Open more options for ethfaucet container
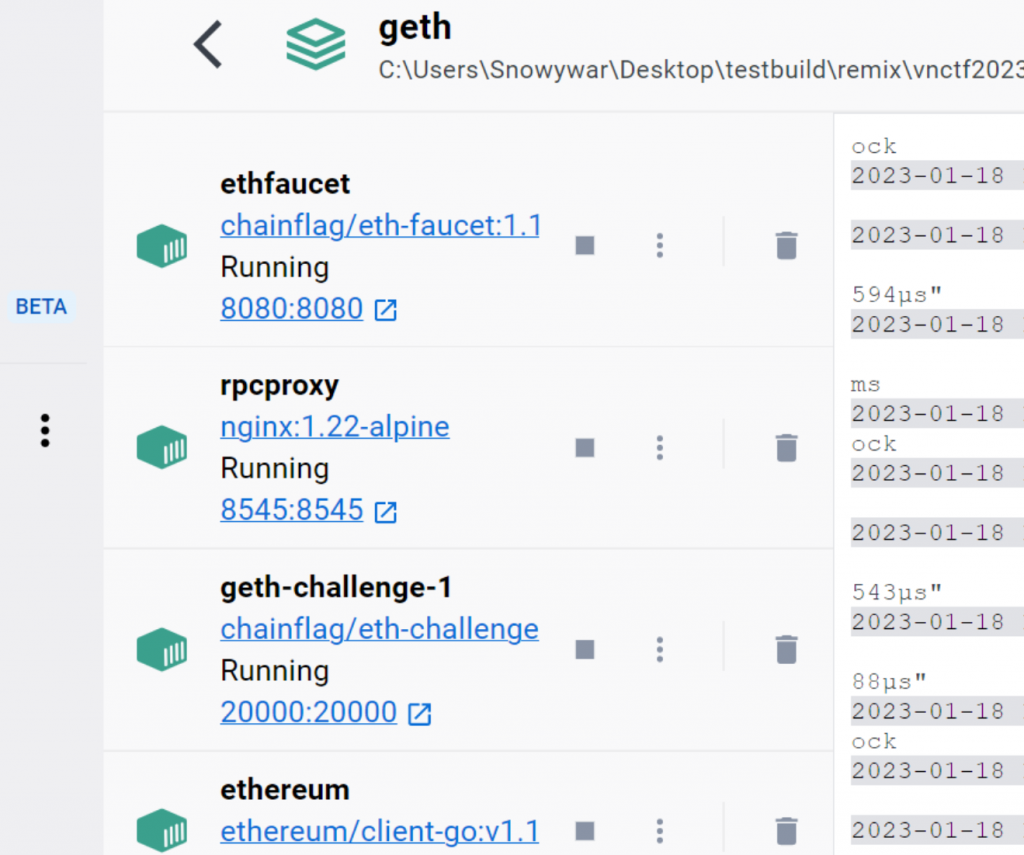 659,245
